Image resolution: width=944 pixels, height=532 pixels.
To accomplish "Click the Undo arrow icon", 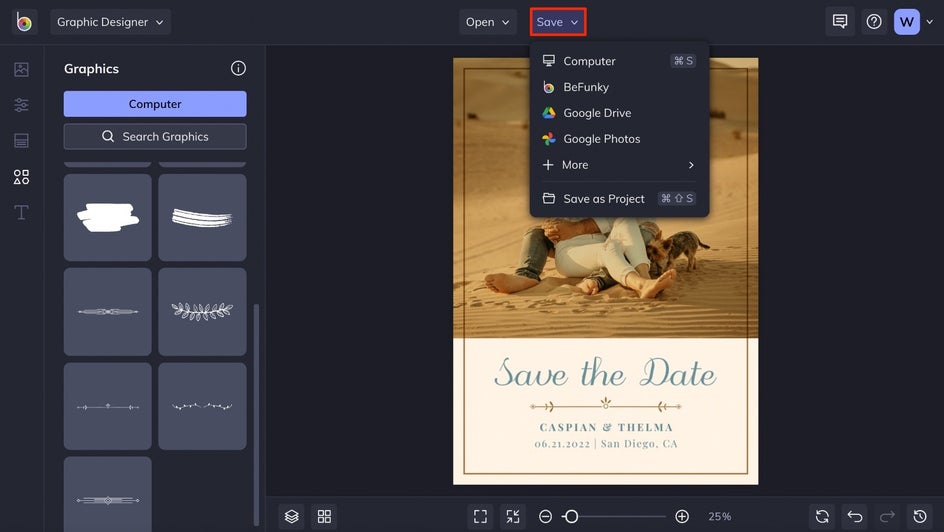I will pos(855,516).
